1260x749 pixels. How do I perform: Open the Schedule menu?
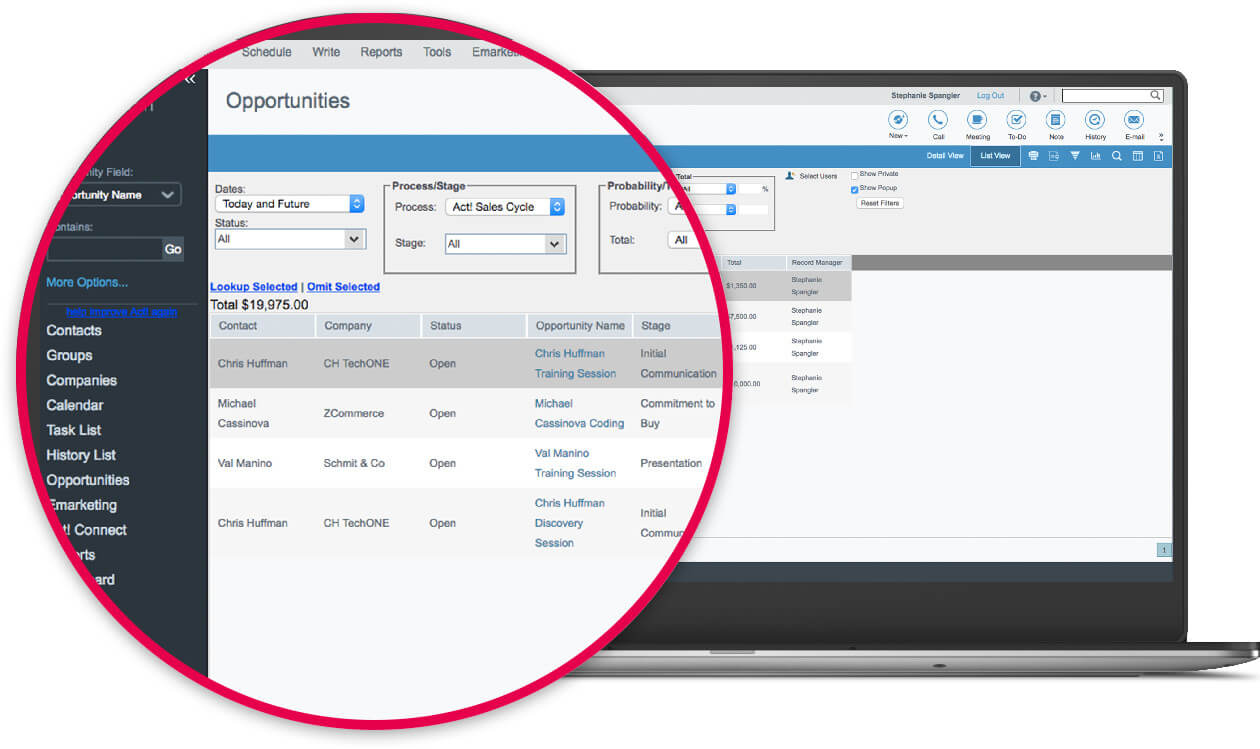pyautogui.click(x=267, y=52)
